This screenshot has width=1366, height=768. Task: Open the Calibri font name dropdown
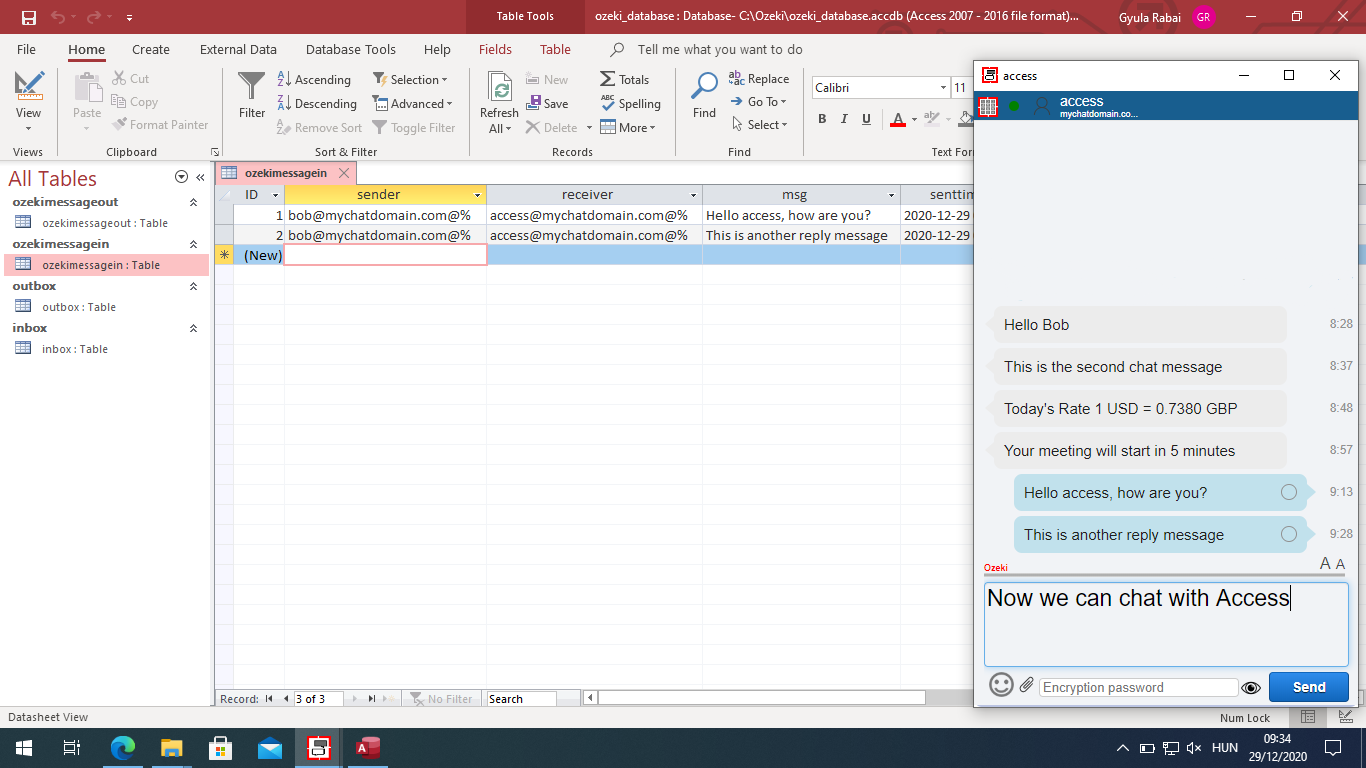(x=942, y=88)
